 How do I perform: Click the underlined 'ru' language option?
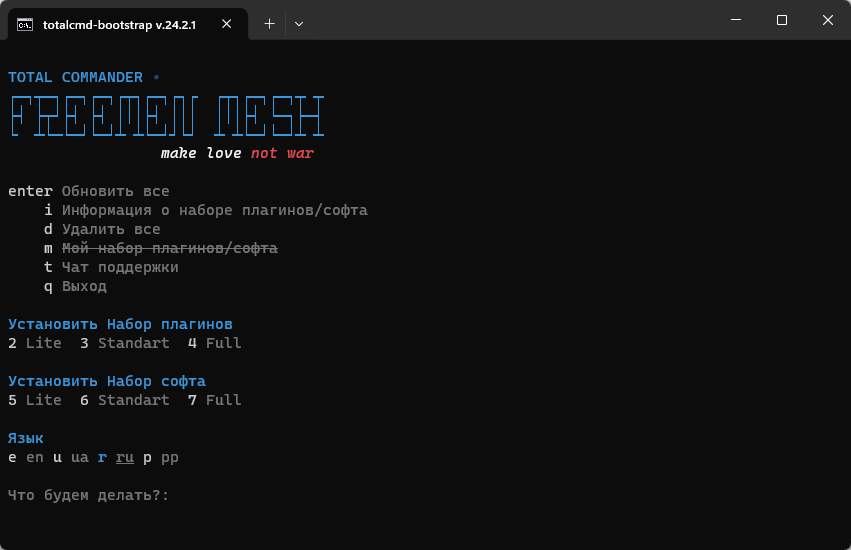pos(125,457)
